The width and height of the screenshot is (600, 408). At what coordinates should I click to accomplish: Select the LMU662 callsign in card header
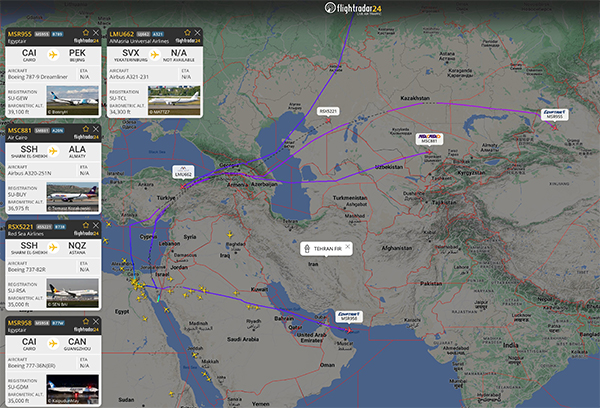pyautogui.click(x=122, y=34)
